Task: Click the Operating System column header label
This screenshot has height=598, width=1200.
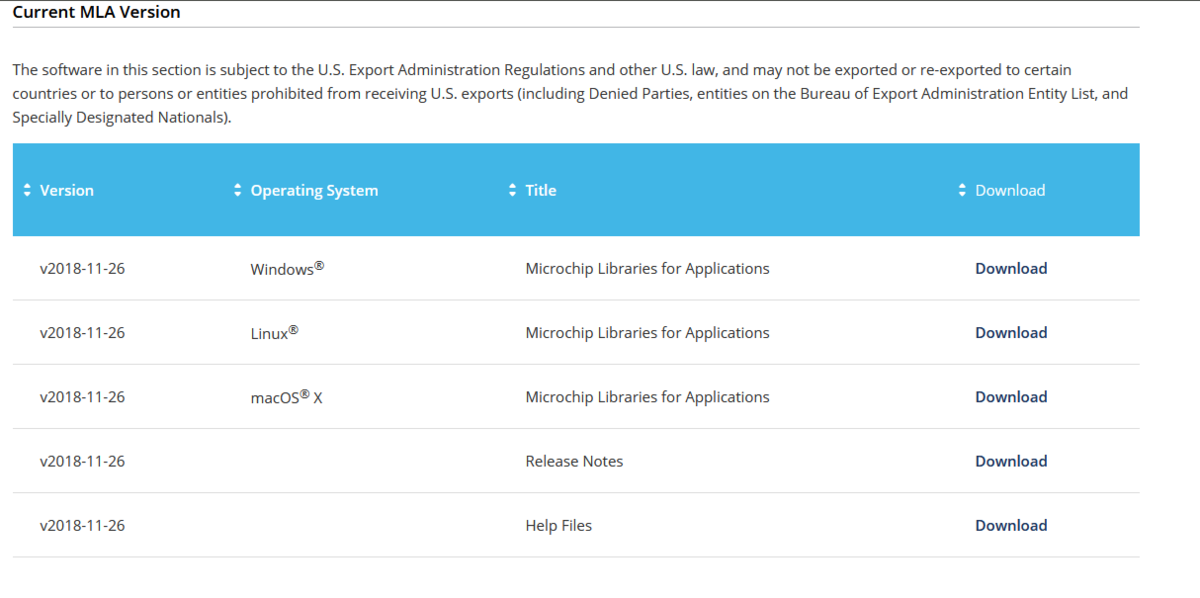Action: click(x=314, y=190)
